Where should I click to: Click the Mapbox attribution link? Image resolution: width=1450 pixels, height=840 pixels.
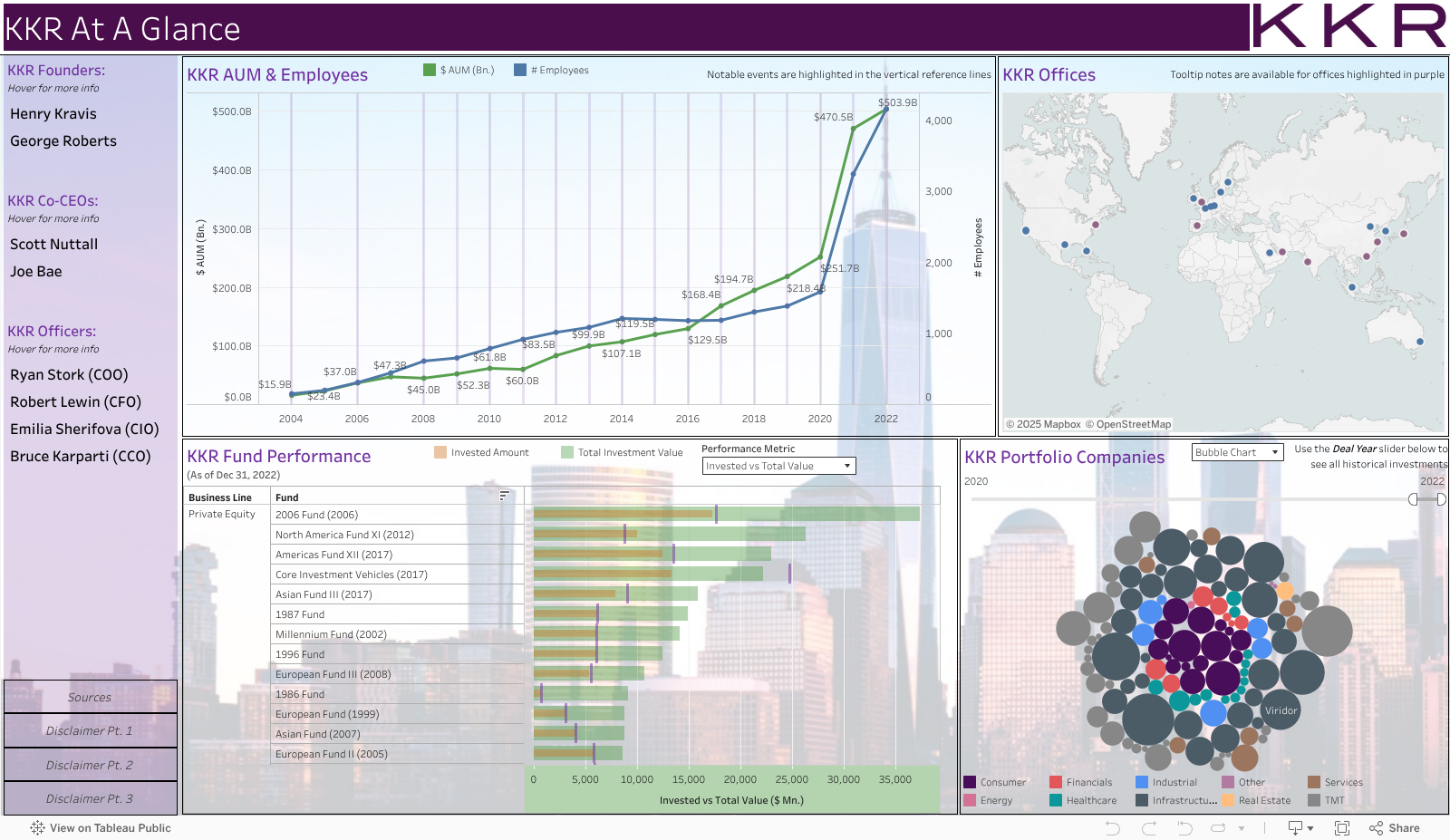point(1043,424)
